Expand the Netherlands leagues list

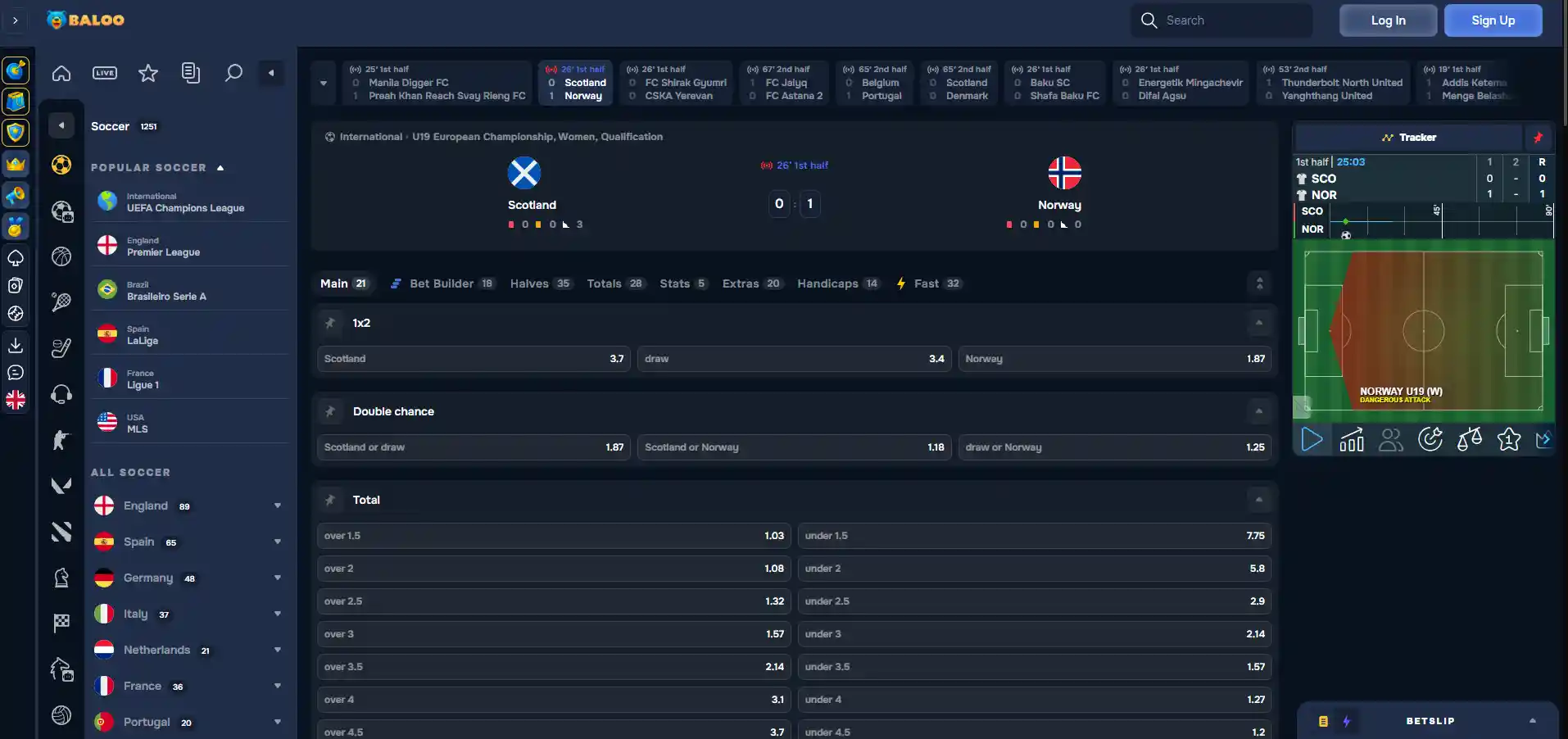tap(278, 651)
